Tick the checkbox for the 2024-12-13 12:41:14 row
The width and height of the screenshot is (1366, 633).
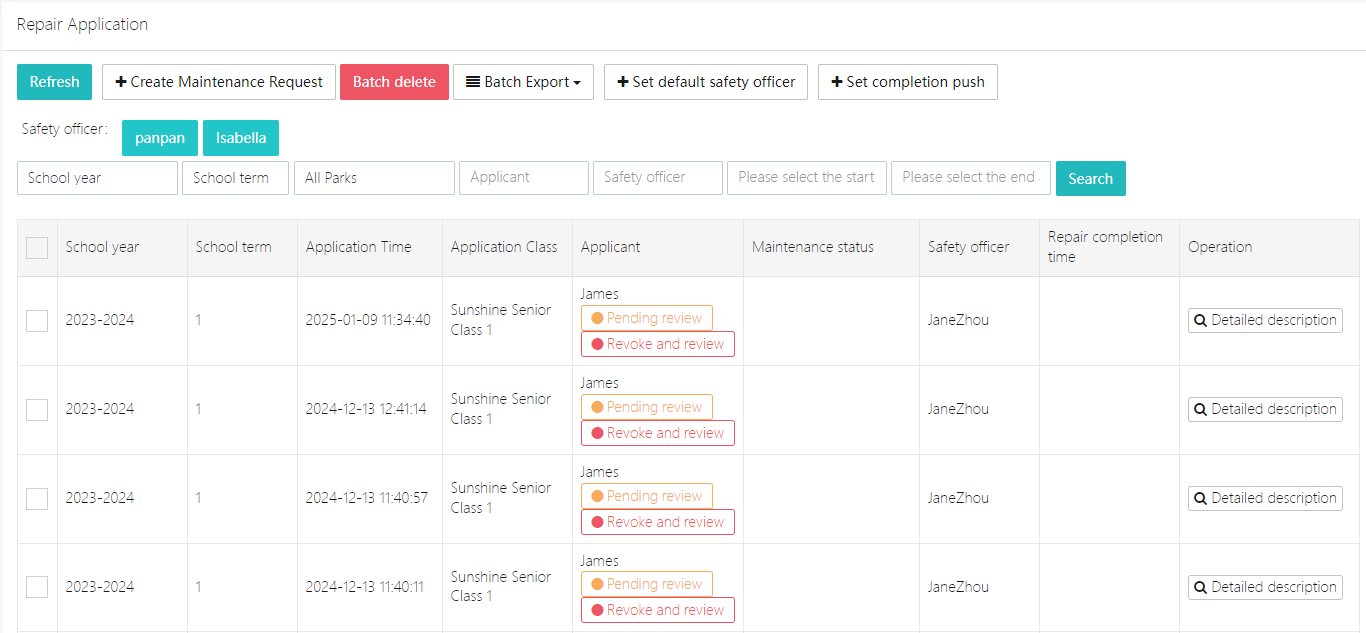pyautogui.click(x=37, y=410)
